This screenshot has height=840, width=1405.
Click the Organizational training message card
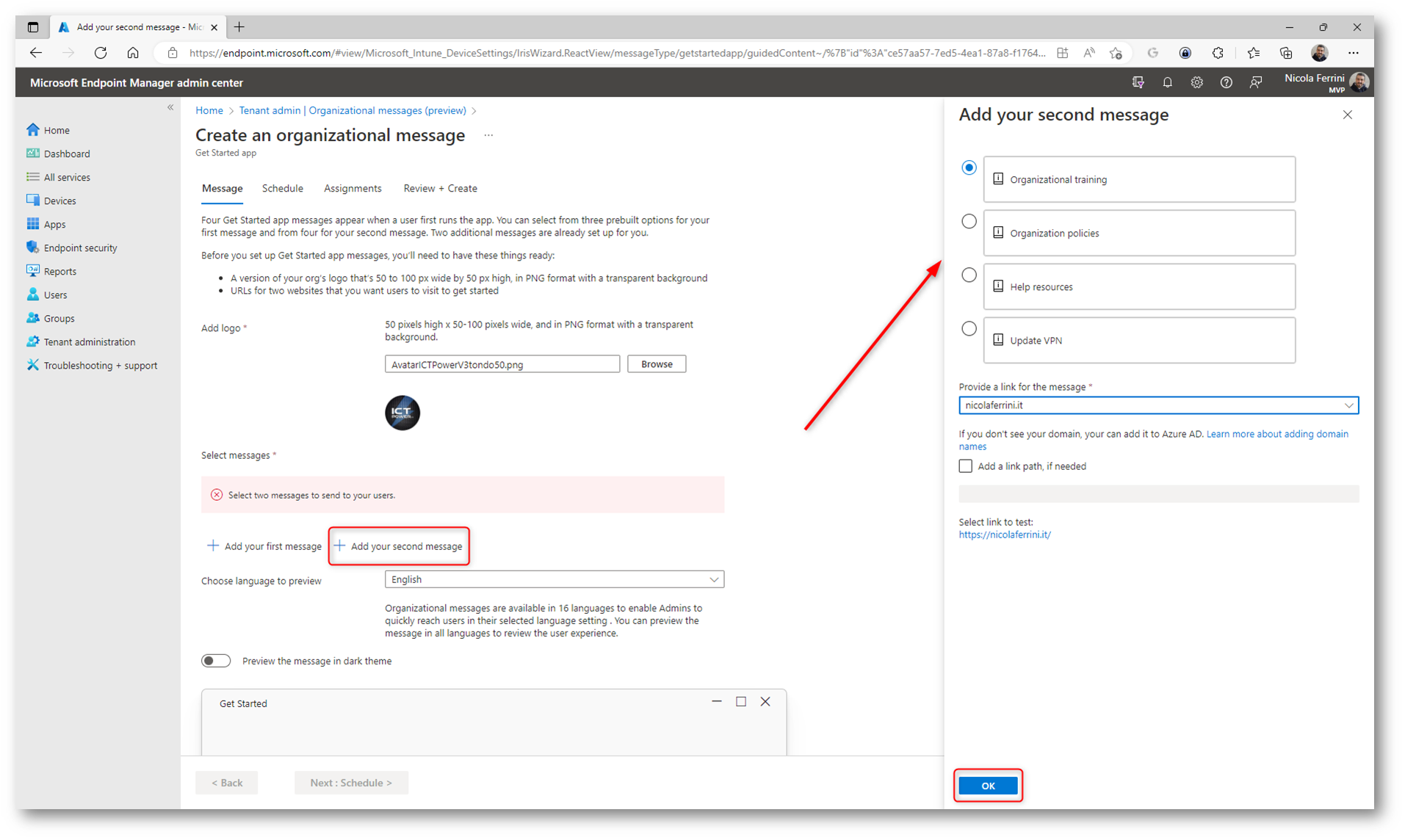1139,179
